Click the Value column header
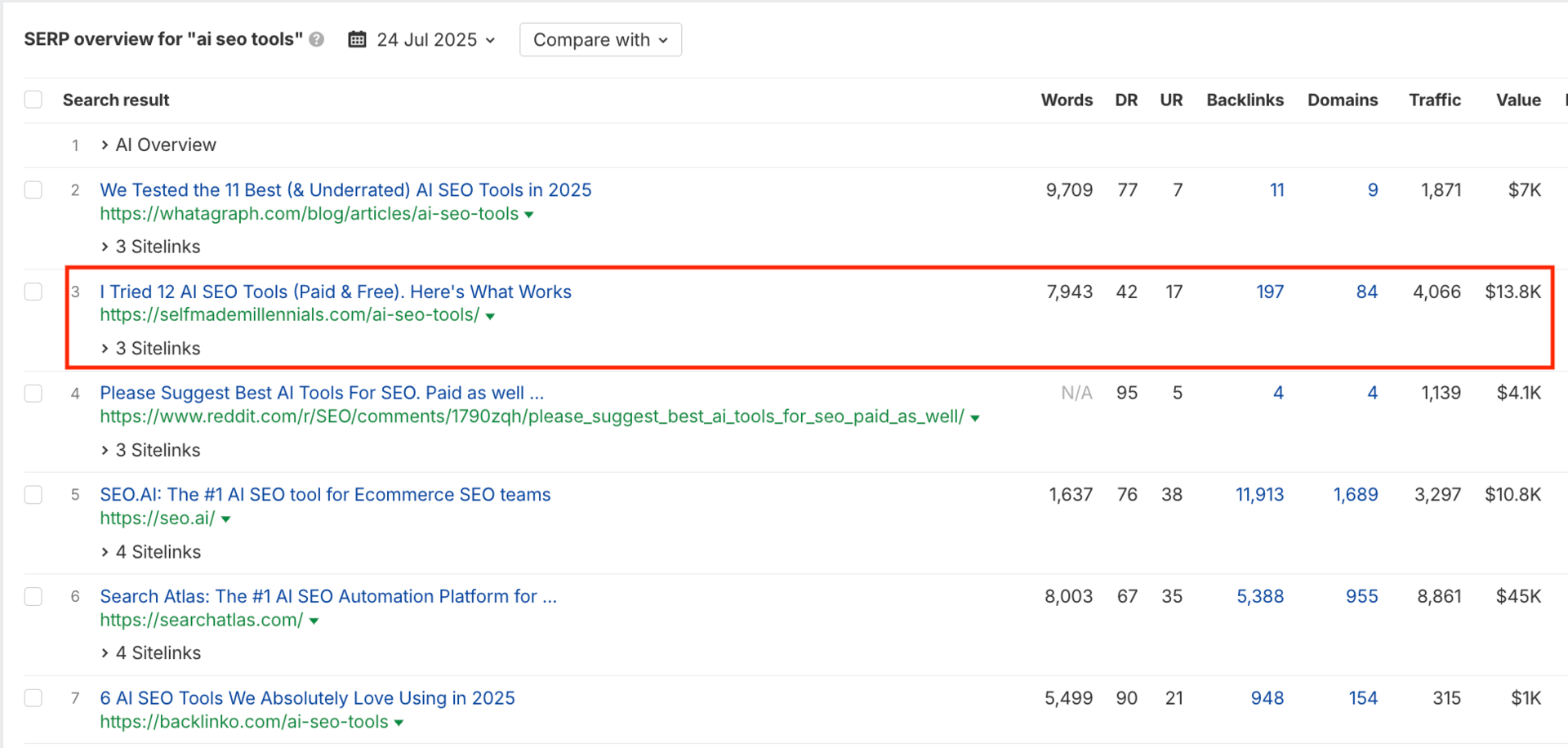This screenshot has height=748, width=1568. coord(1518,100)
